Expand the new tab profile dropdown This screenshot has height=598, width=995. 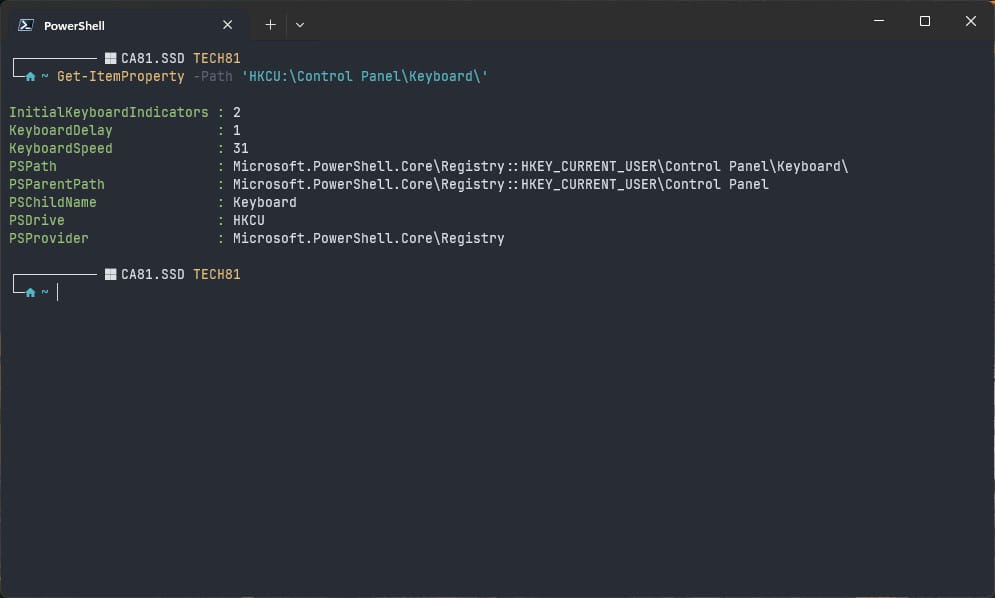tap(300, 25)
